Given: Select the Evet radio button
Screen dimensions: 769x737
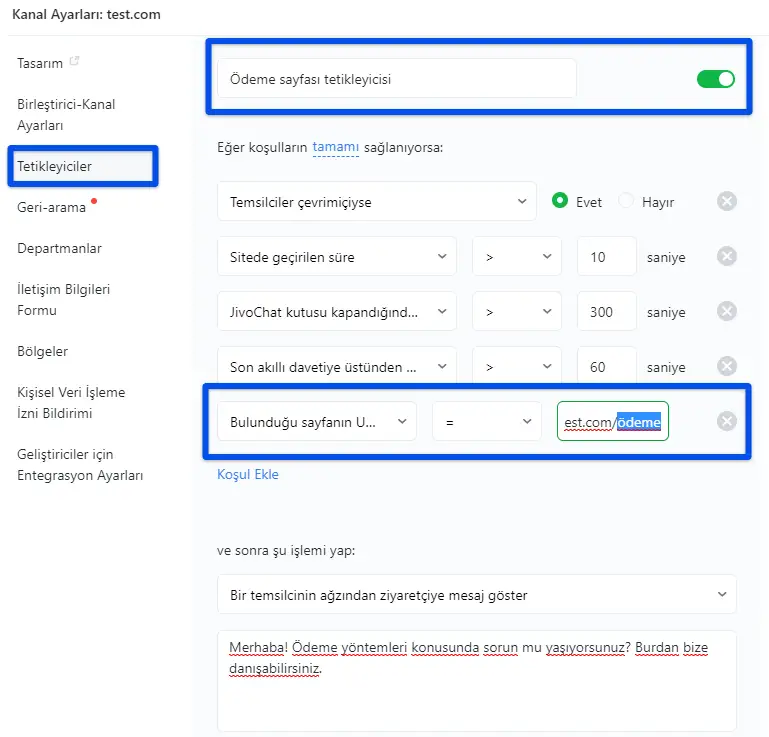Looking at the screenshot, I should coord(561,201).
